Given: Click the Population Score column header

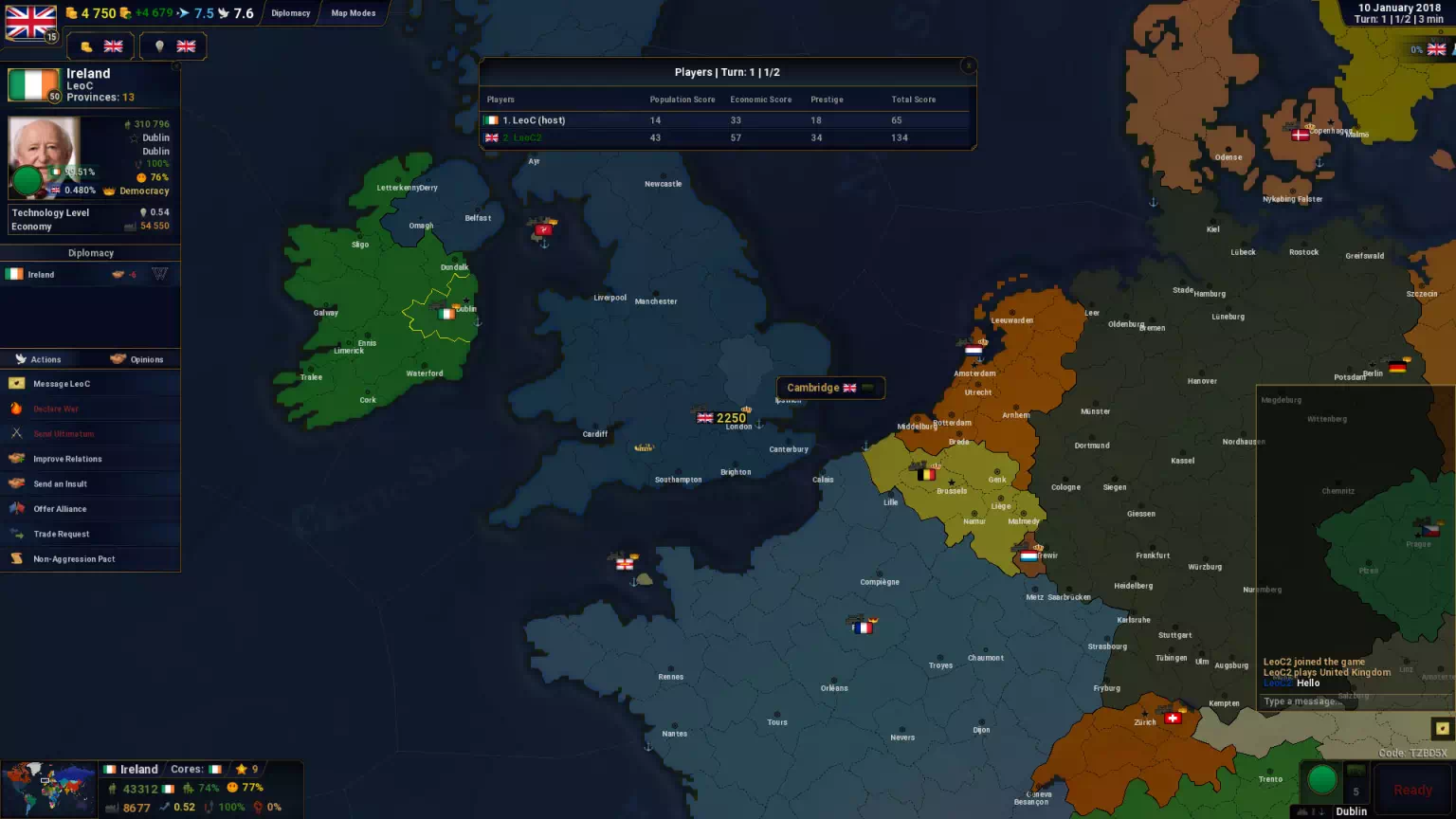Looking at the screenshot, I should [682, 100].
